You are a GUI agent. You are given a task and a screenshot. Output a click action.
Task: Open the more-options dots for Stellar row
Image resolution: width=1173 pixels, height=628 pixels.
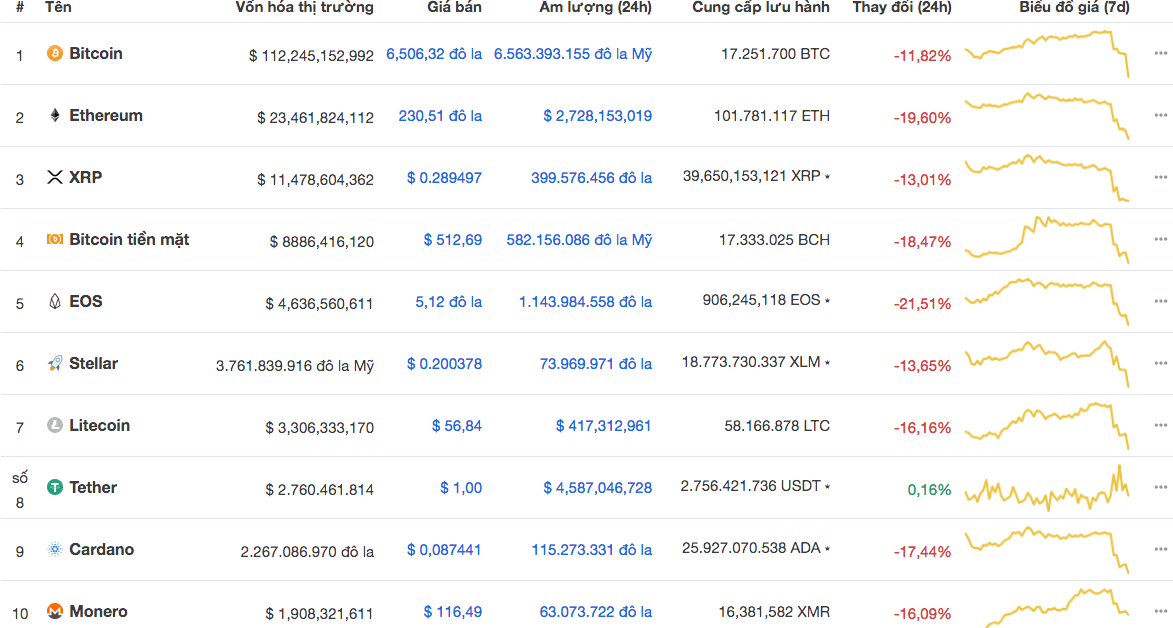pyautogui.click(x=1160, y=363)
